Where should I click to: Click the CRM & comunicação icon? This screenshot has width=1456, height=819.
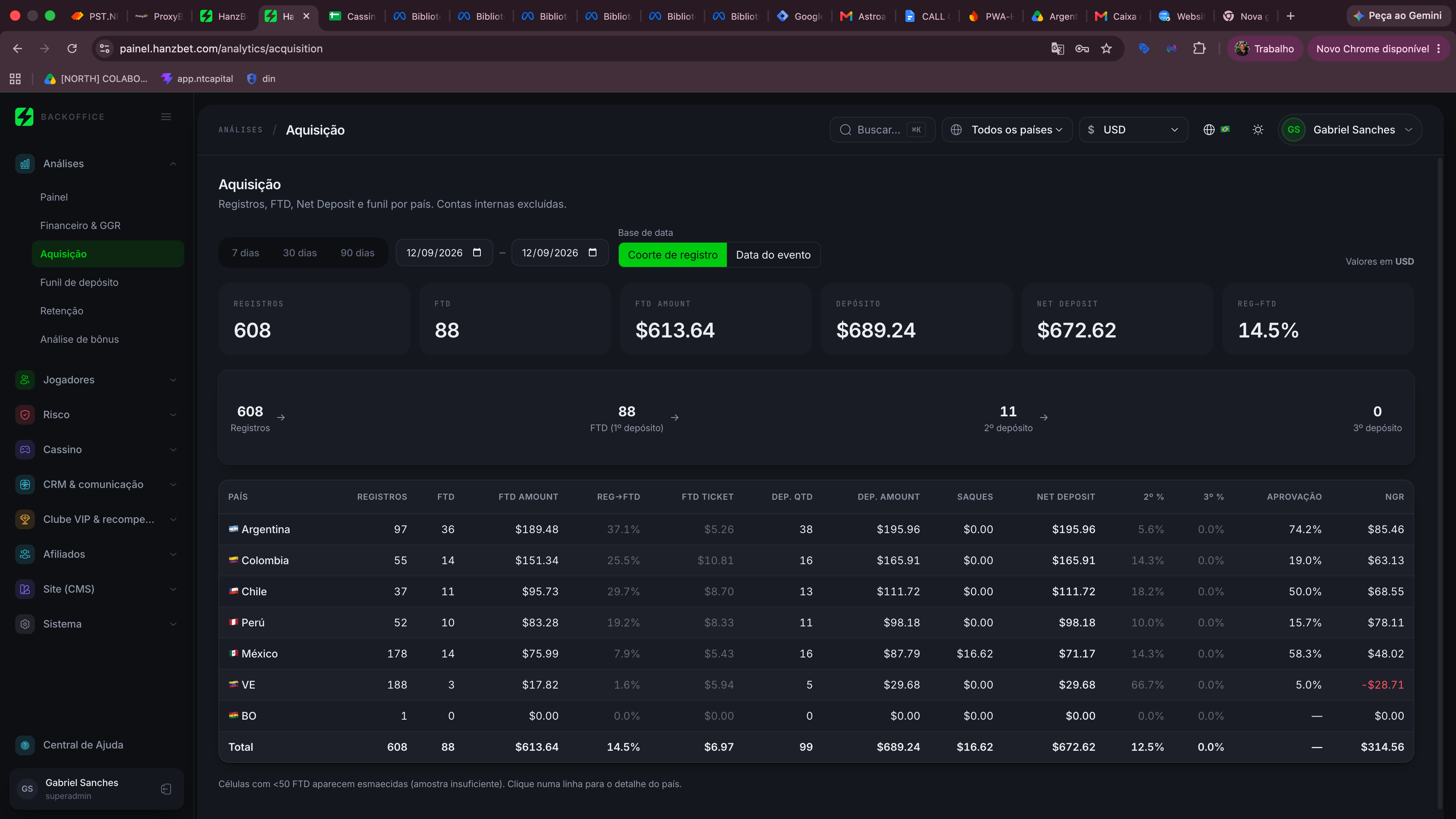click(25, 485)
